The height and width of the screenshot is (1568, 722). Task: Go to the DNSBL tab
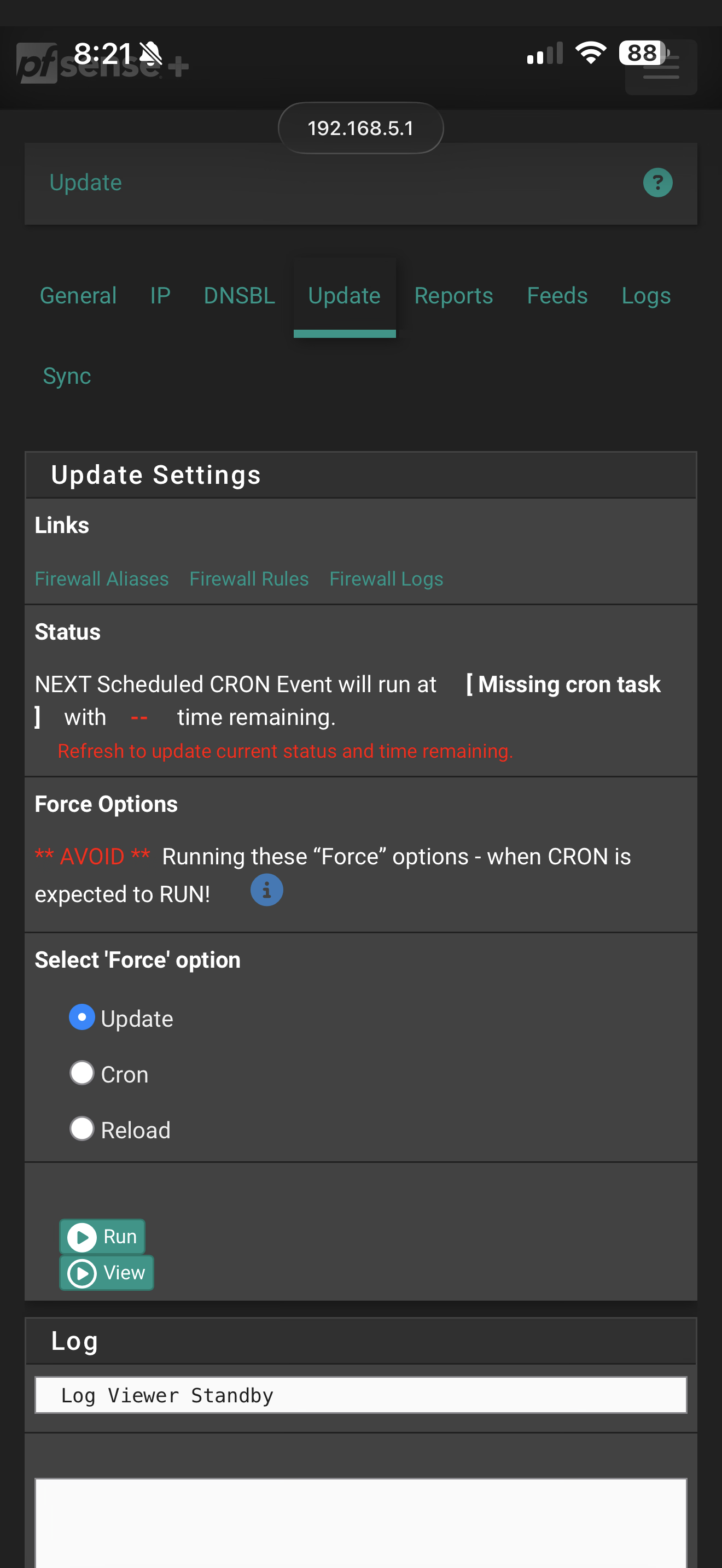pyautogui.click(x=239, y=296)
